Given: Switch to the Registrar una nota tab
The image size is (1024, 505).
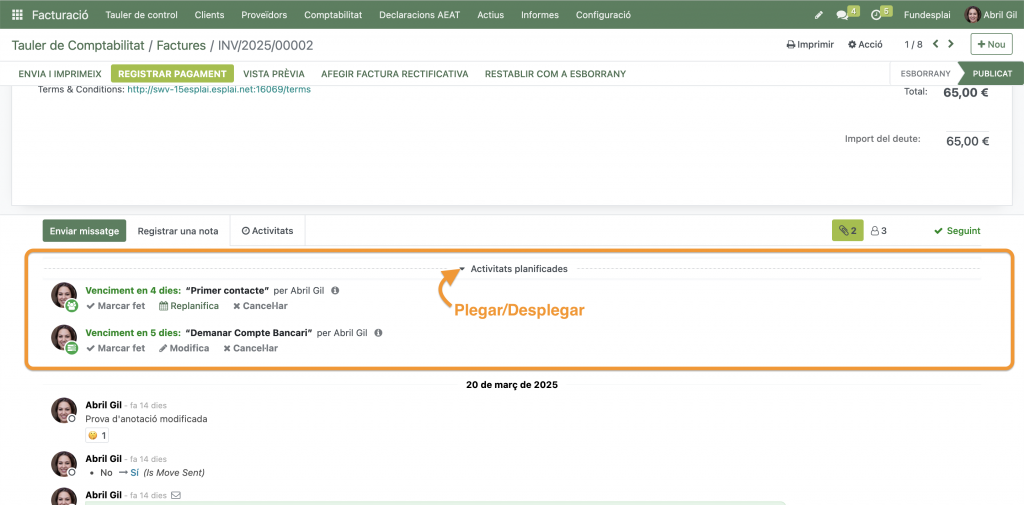Looking at the screenshot, I should pyautogui.click(x=178, y=231).
